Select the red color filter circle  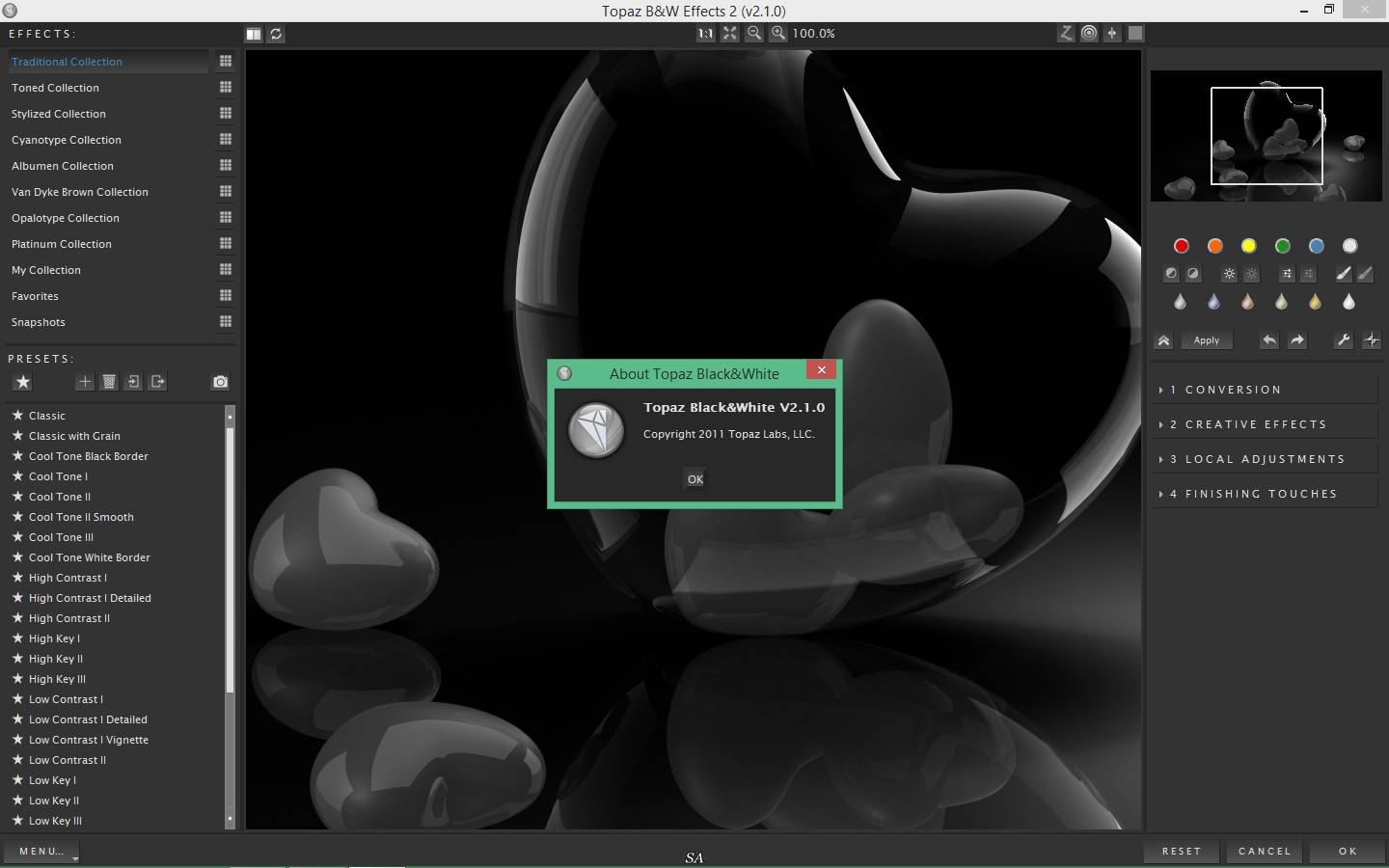1181,246
